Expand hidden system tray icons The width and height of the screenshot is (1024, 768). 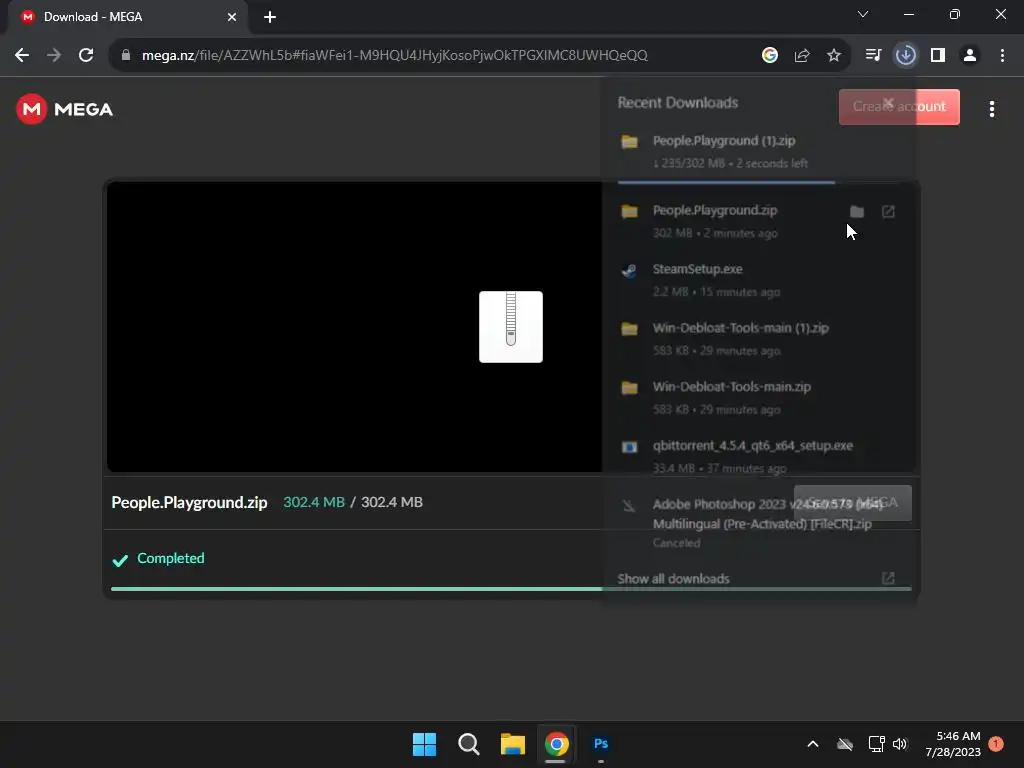[x=813, y=744]
